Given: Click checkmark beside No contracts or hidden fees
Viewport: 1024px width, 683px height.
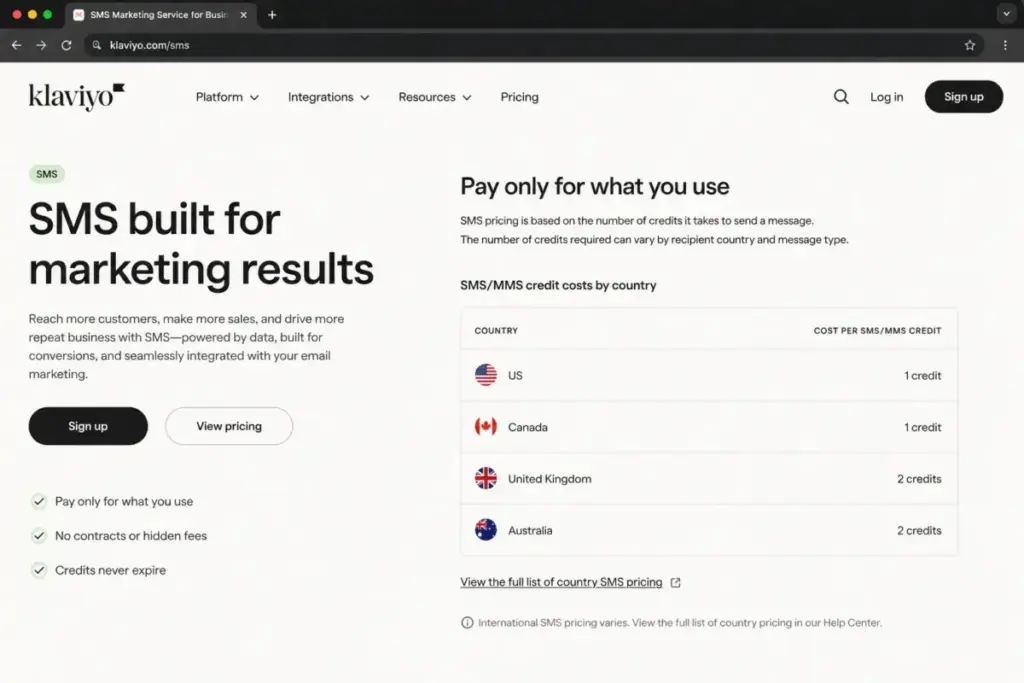Looking at the screenshot, I should pyautogui.click(x=39, y=535).
